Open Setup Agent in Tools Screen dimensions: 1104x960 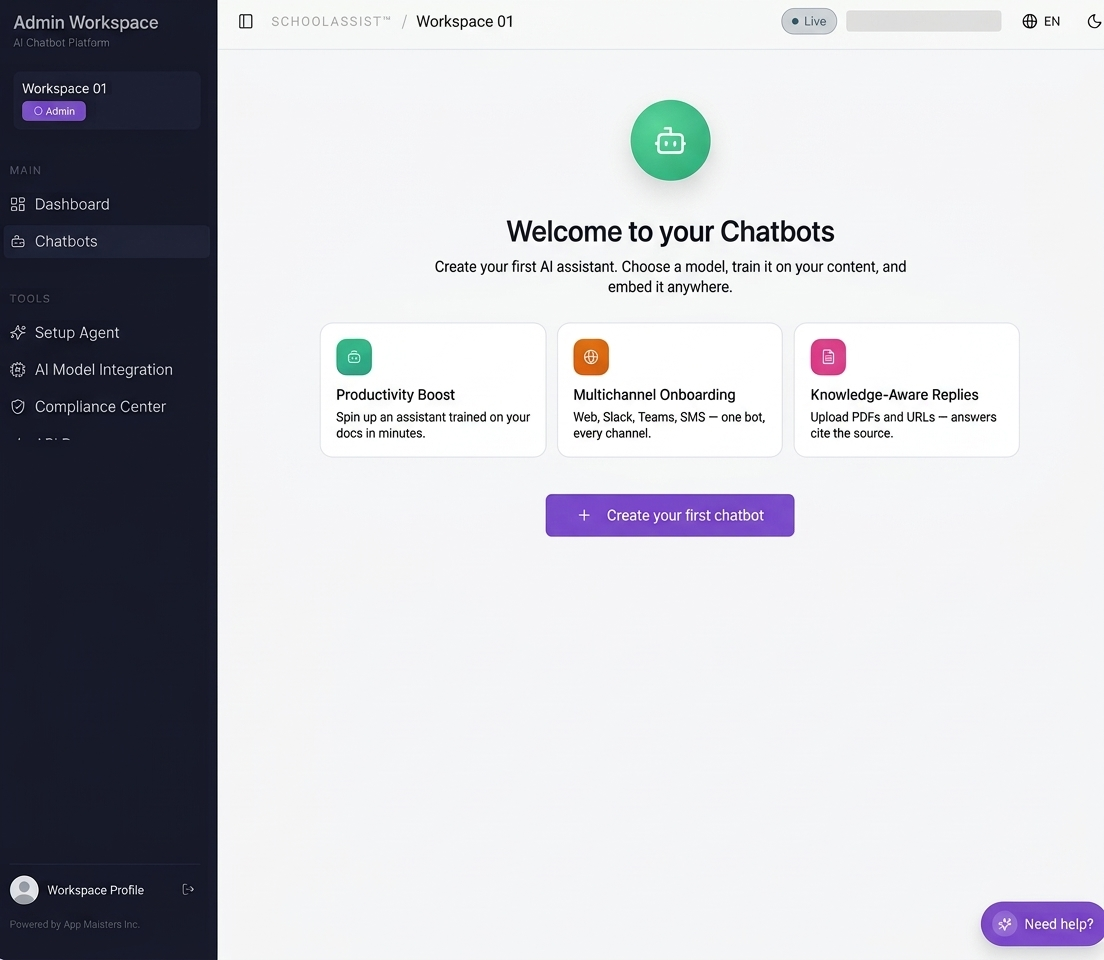point(107,332)
